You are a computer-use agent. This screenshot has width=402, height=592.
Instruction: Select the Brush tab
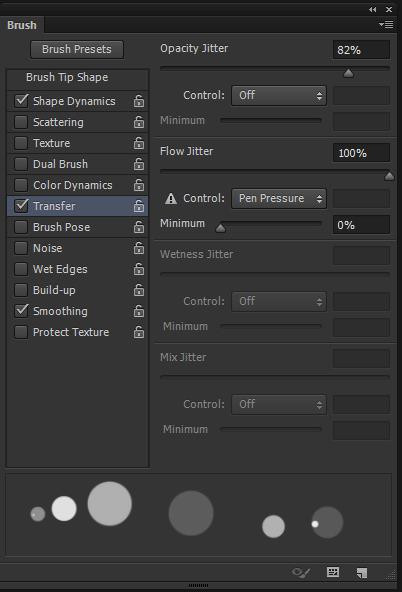22,25
